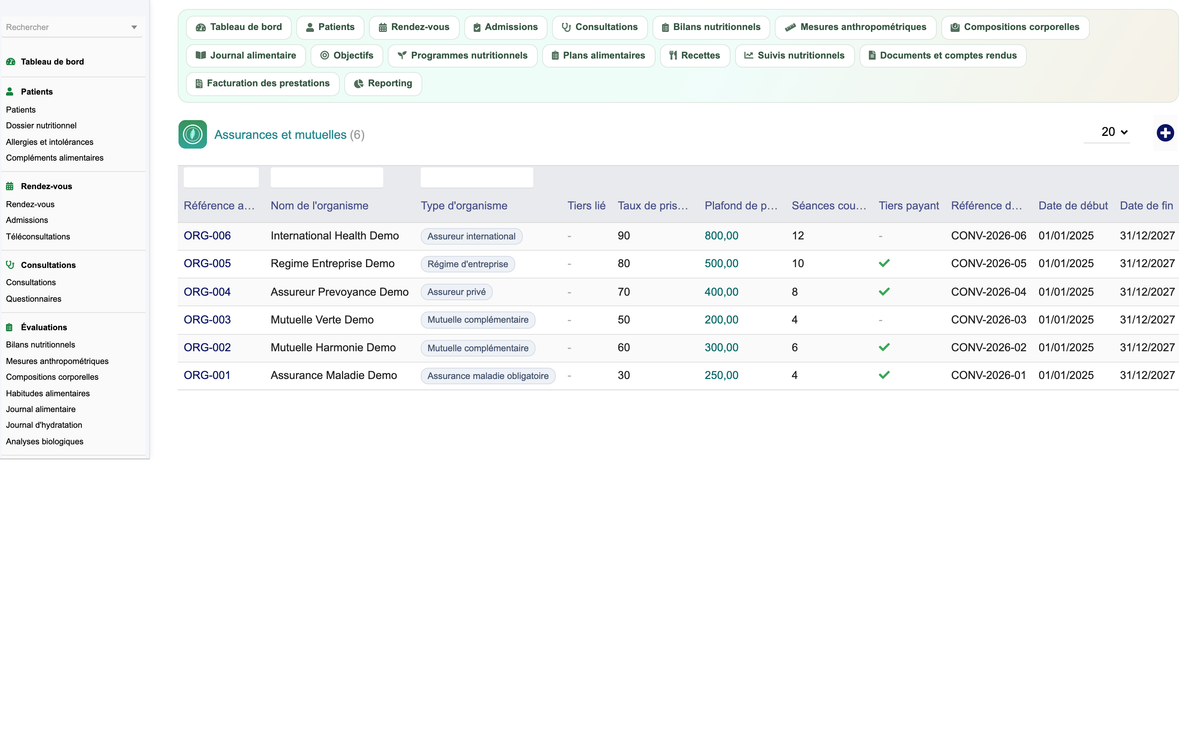This screenshot has width=1200, height=743.
Task: Open the 20 rows-per-page dropdown
Action: click(x=1107, y=132)
